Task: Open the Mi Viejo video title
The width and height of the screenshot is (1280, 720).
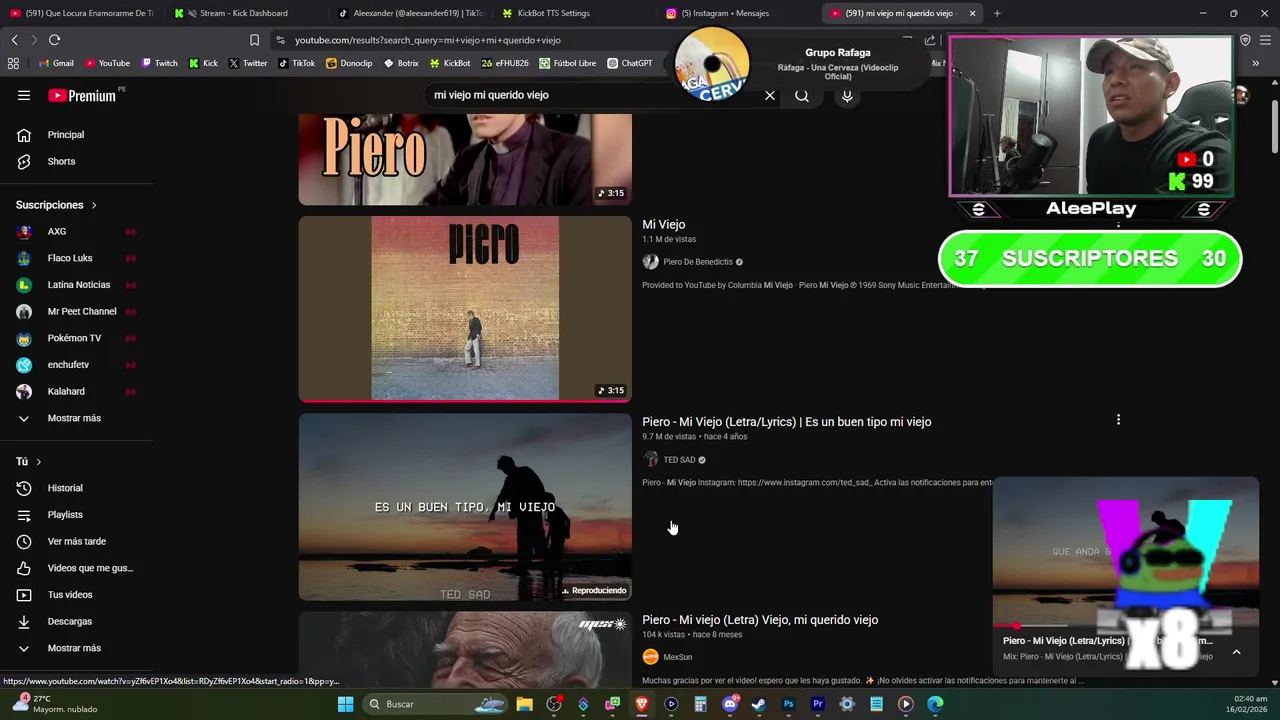Action: point(664,224)
